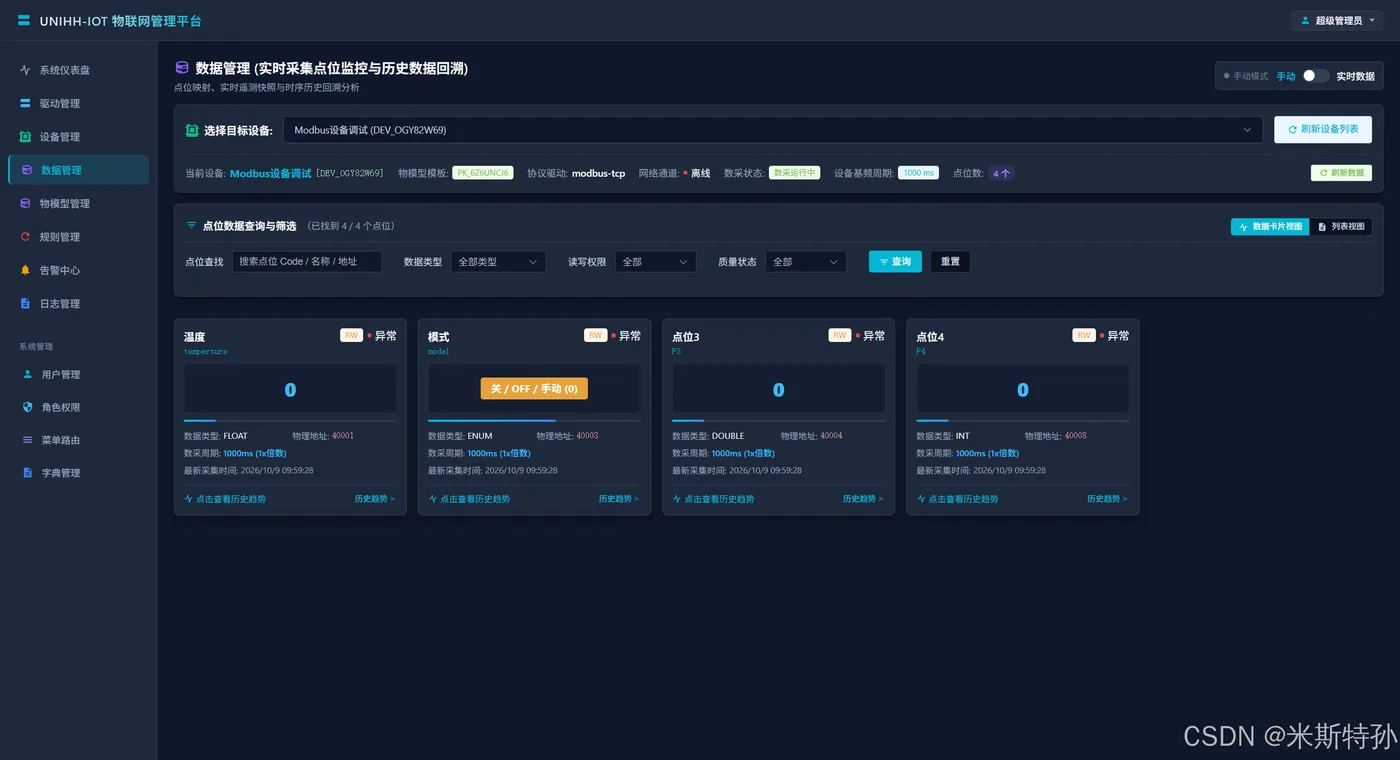
Task: Expand the 数据类型 dropdown
Action: coord(498,262)
